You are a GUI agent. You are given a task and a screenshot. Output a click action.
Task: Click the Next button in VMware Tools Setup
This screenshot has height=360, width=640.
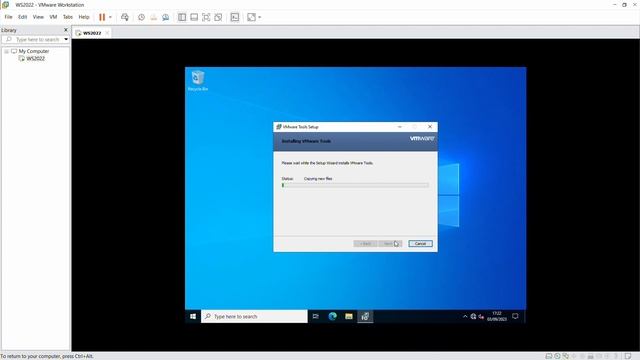coord(390,244)
